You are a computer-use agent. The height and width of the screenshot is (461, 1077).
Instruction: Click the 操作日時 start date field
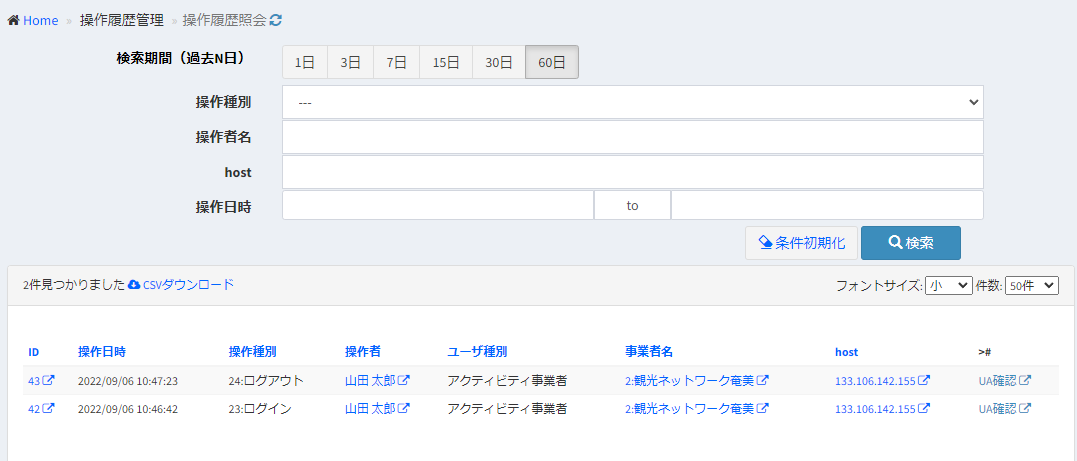438,205
